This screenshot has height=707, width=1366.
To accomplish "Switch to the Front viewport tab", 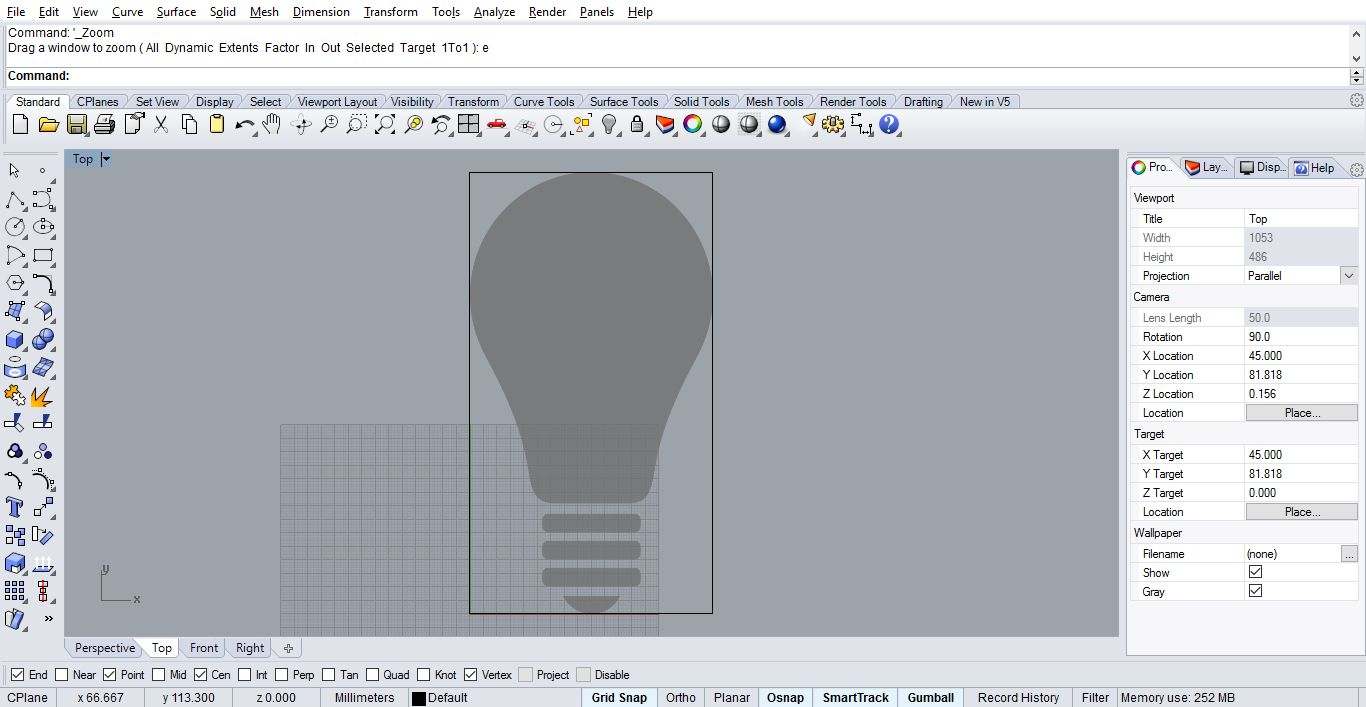I will coord(204,648).
